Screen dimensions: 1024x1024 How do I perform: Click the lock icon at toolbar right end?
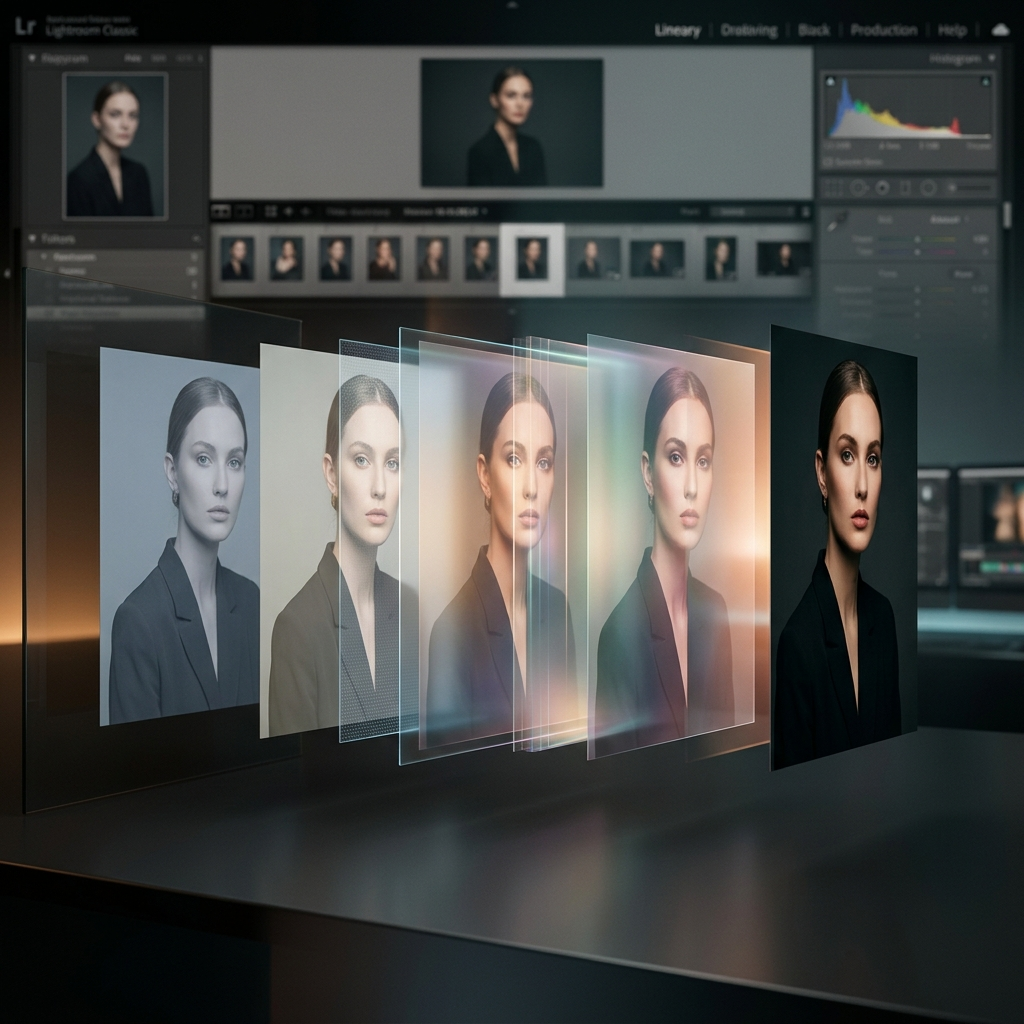(x=805, y=212)
